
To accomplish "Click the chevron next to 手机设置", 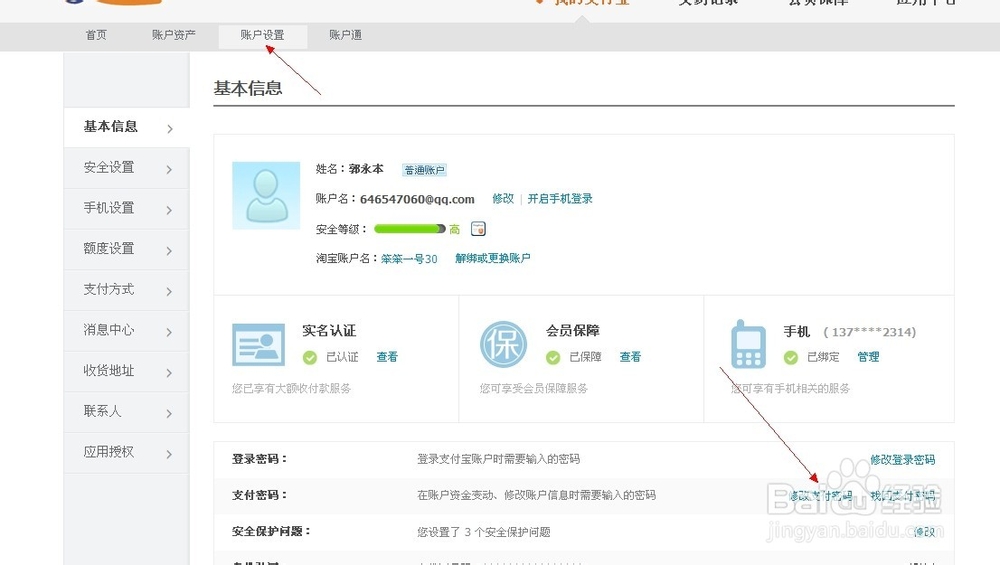I will [x=170, y=210].
